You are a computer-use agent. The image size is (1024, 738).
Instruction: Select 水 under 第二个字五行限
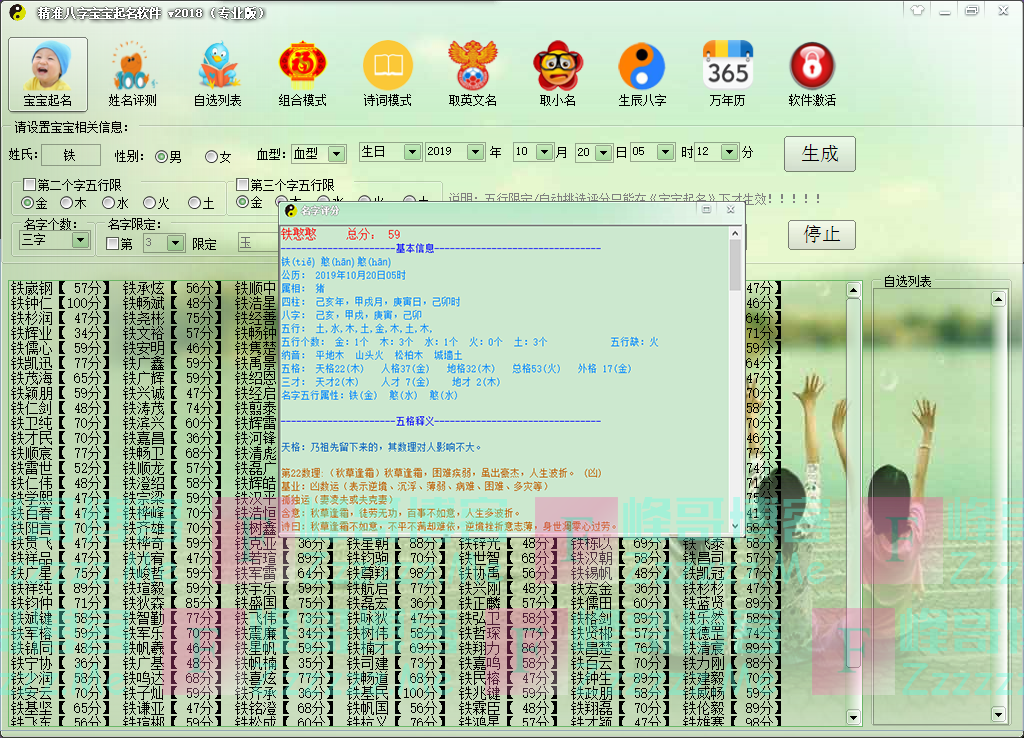108,202
